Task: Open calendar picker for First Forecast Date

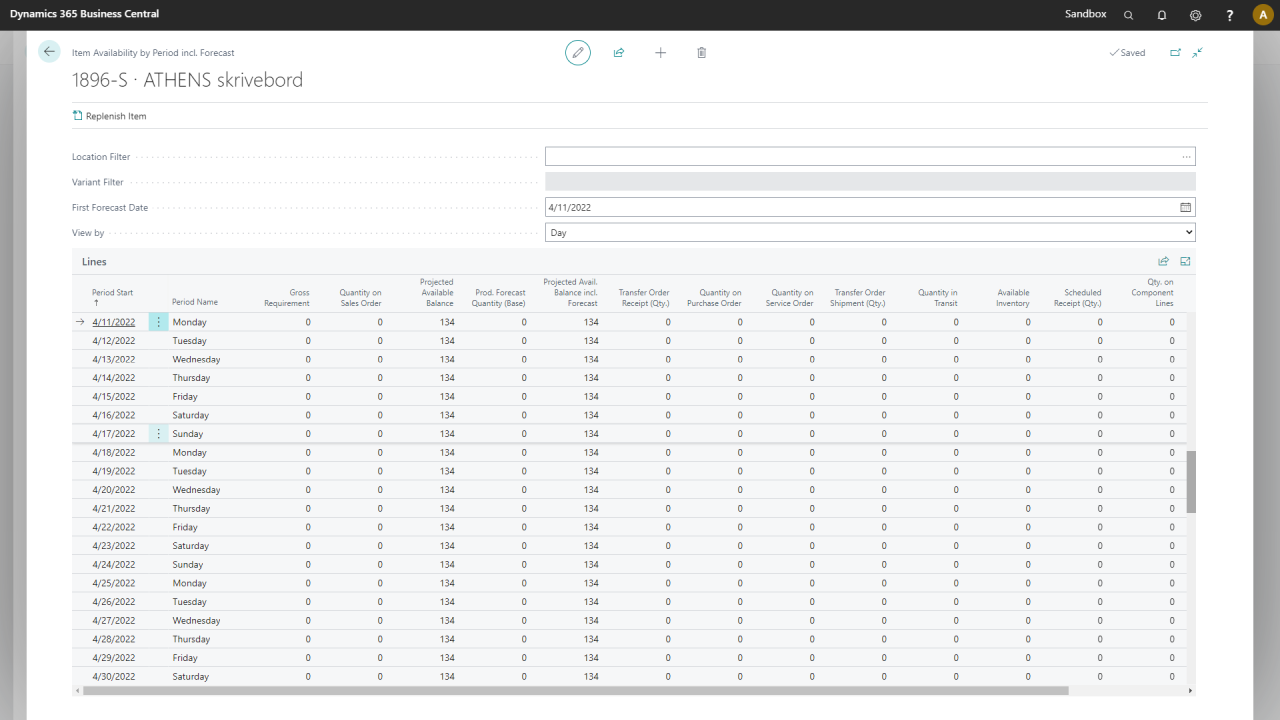Action: [1186, 207]
